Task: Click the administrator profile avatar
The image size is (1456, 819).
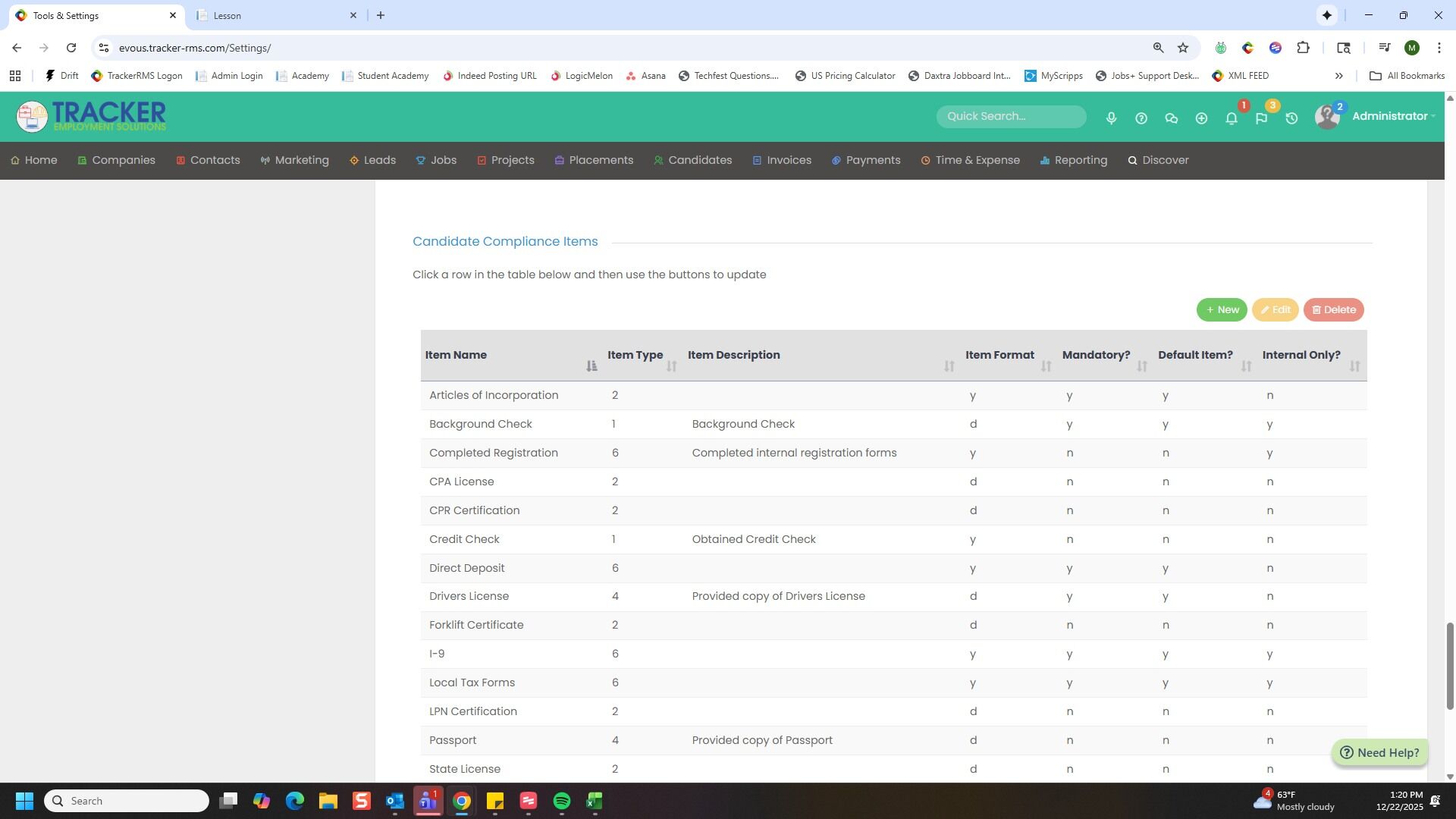Action: (x=1327, y=117)
